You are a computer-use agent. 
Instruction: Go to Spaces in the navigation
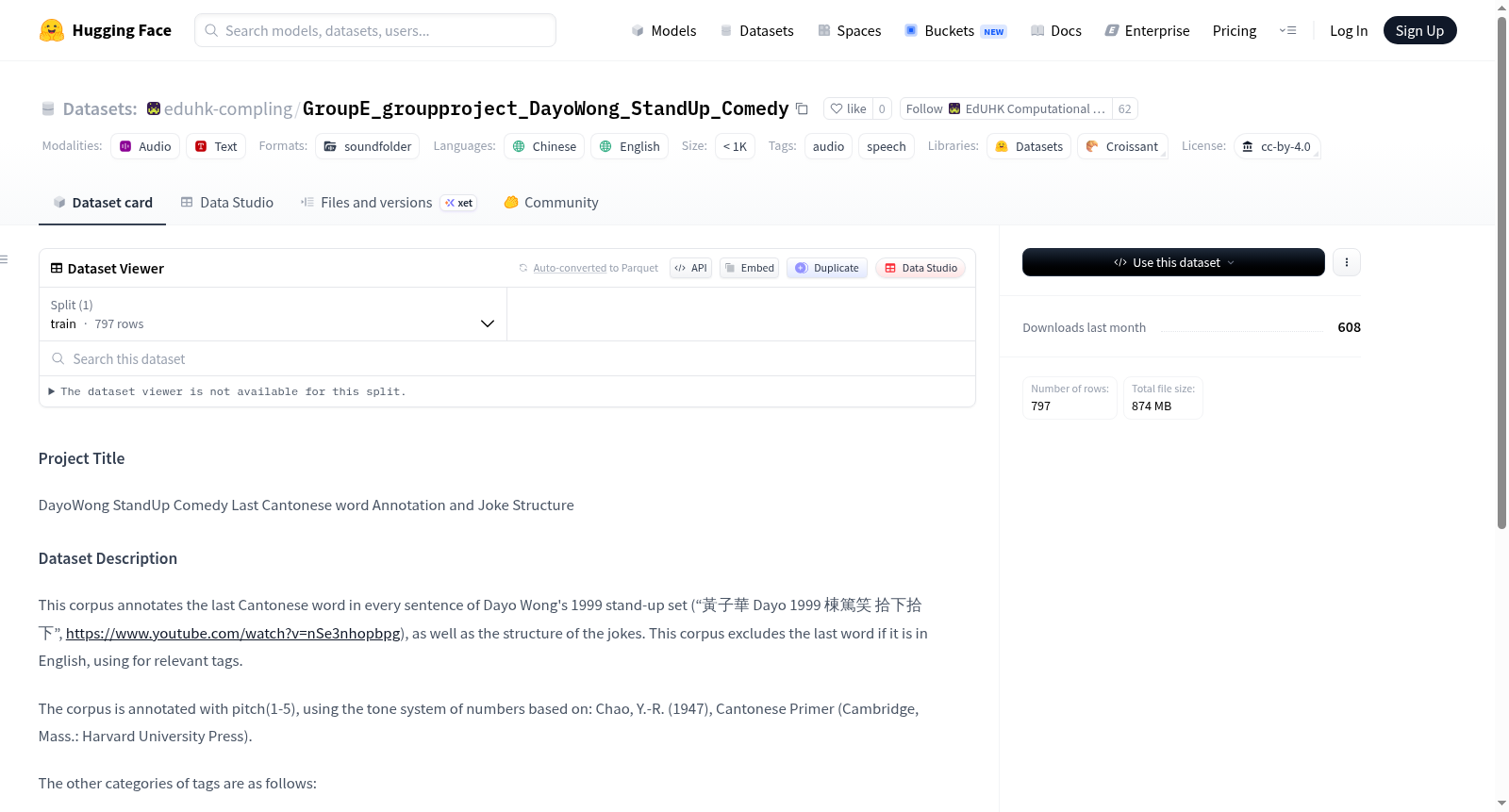pos(849,30)
